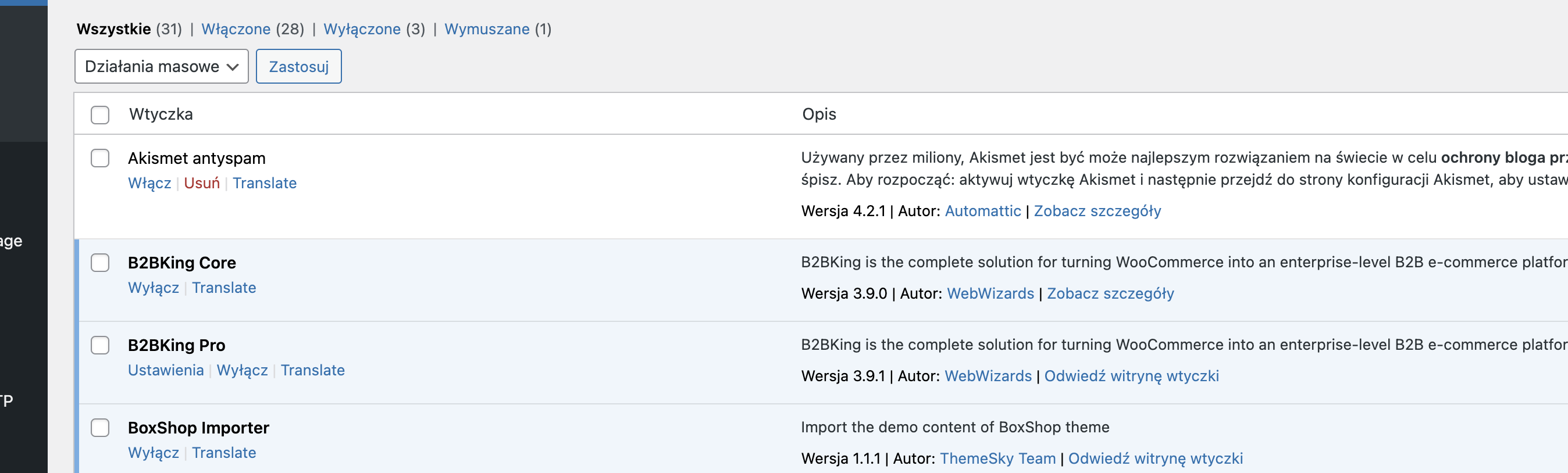Screen dimensions: 1568x473
Task: Click Wyłącz under B2BKing Pro
Action: coord(243,370)
